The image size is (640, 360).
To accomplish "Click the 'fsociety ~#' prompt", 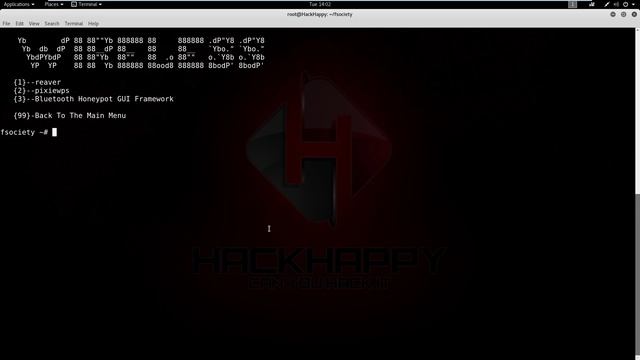I will 24,132.
